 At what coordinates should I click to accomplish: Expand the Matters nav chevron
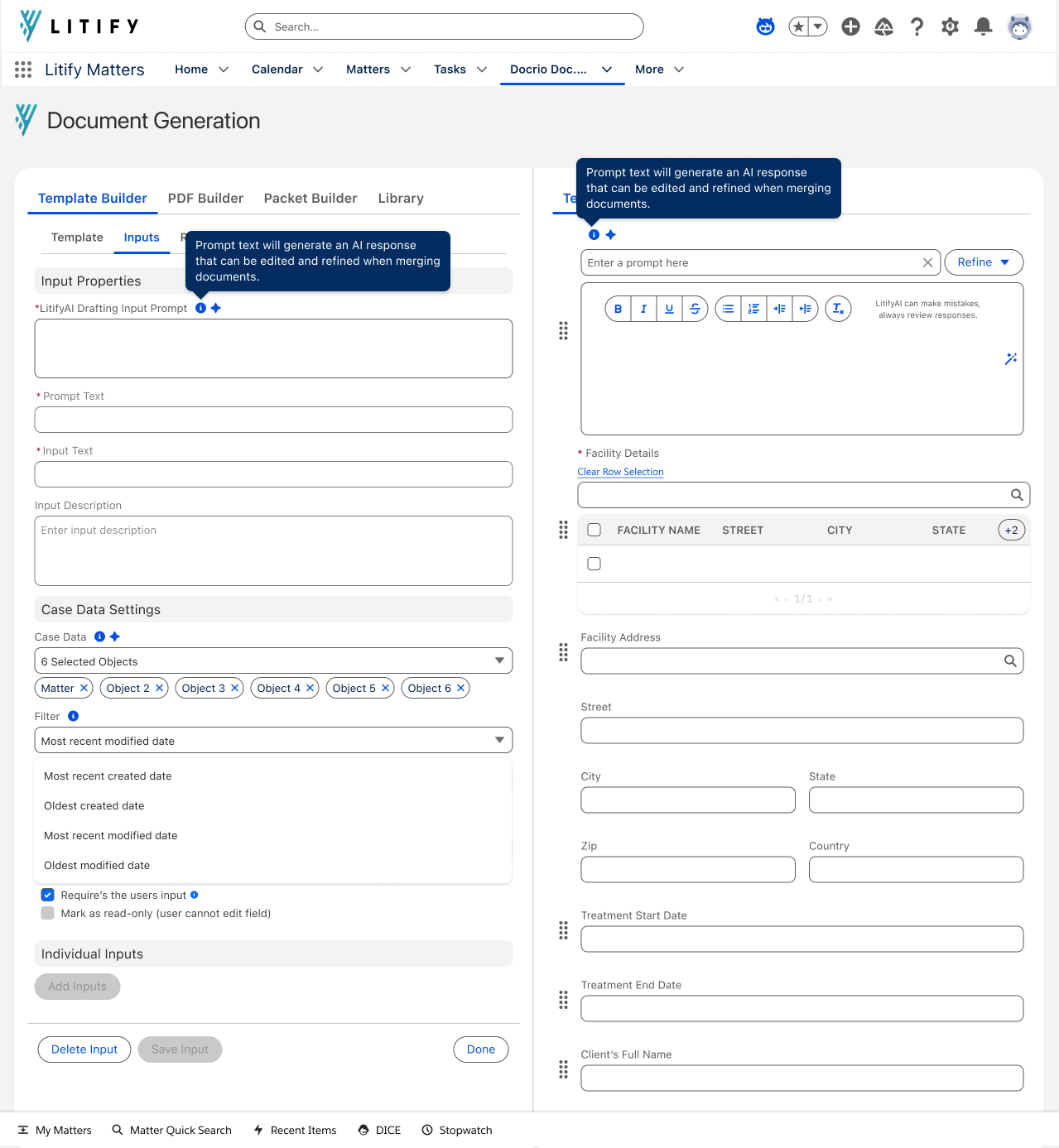(406, 70)
